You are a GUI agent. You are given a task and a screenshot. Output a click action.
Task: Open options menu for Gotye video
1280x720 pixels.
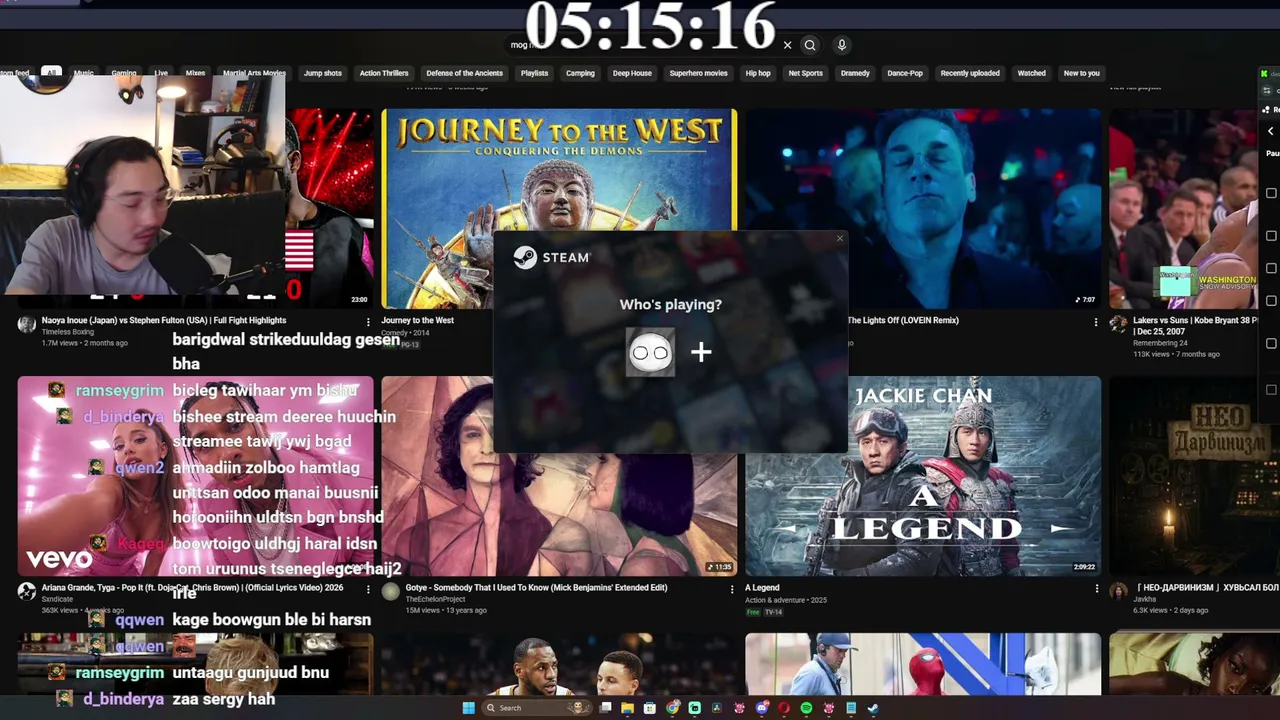(x=732, y=589)
